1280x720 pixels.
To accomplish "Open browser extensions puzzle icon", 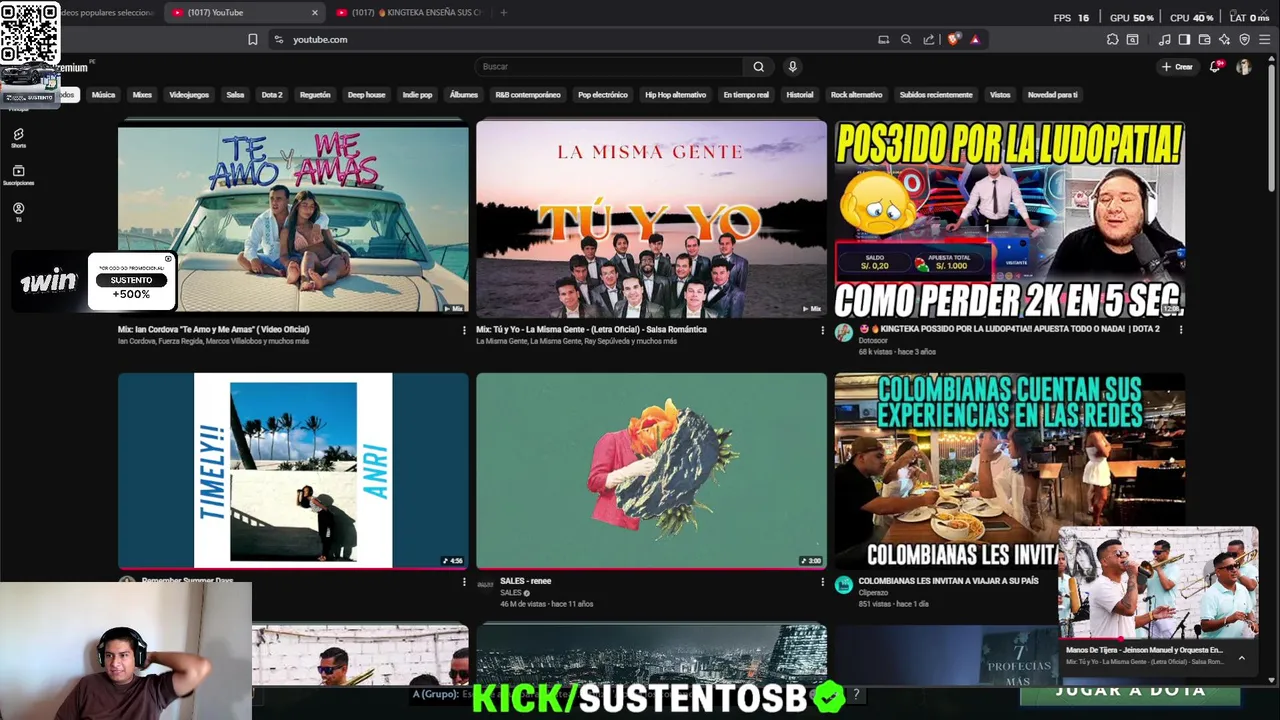I will (1112, 39).
